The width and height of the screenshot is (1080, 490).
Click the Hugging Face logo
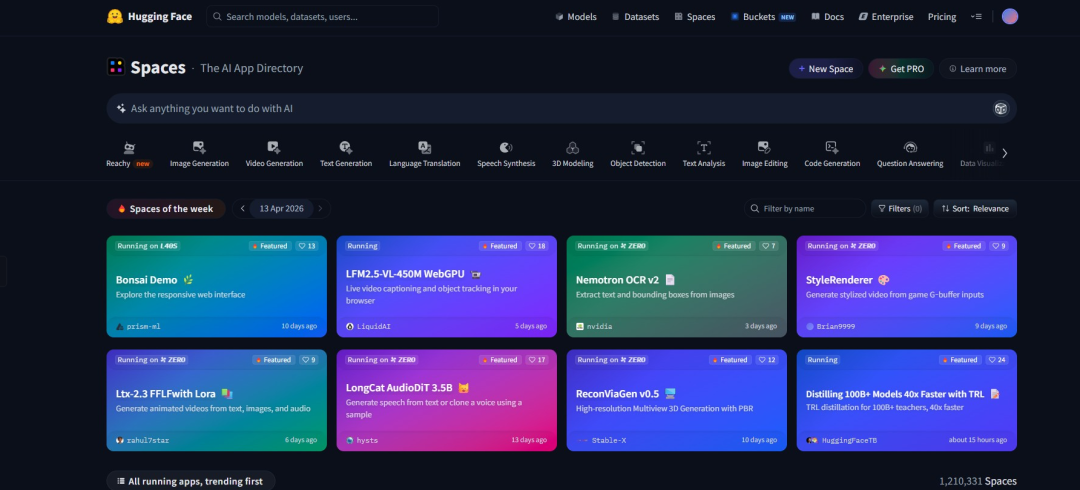point(115,17)
